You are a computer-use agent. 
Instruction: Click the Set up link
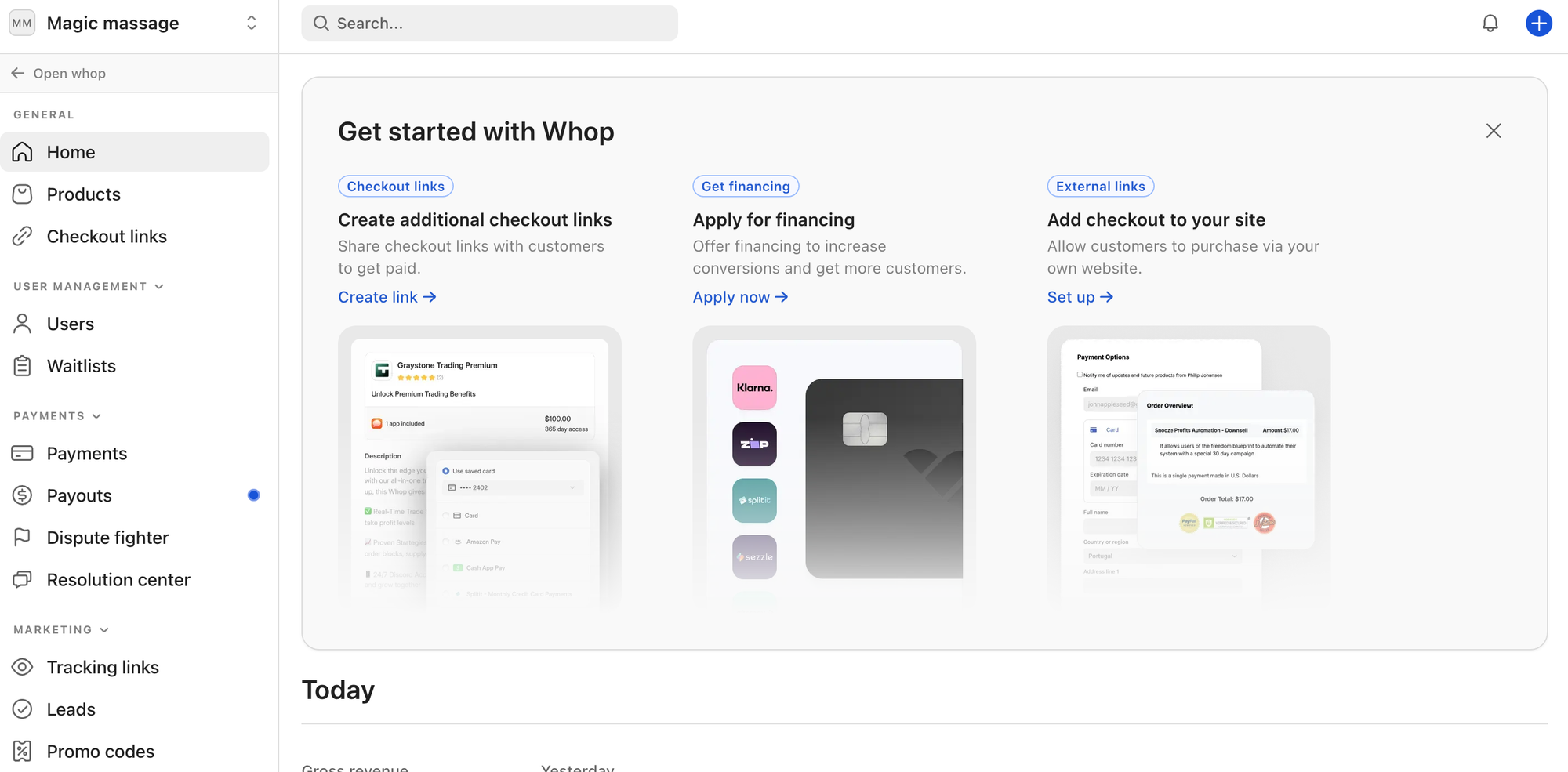(x=1080, y=297)
